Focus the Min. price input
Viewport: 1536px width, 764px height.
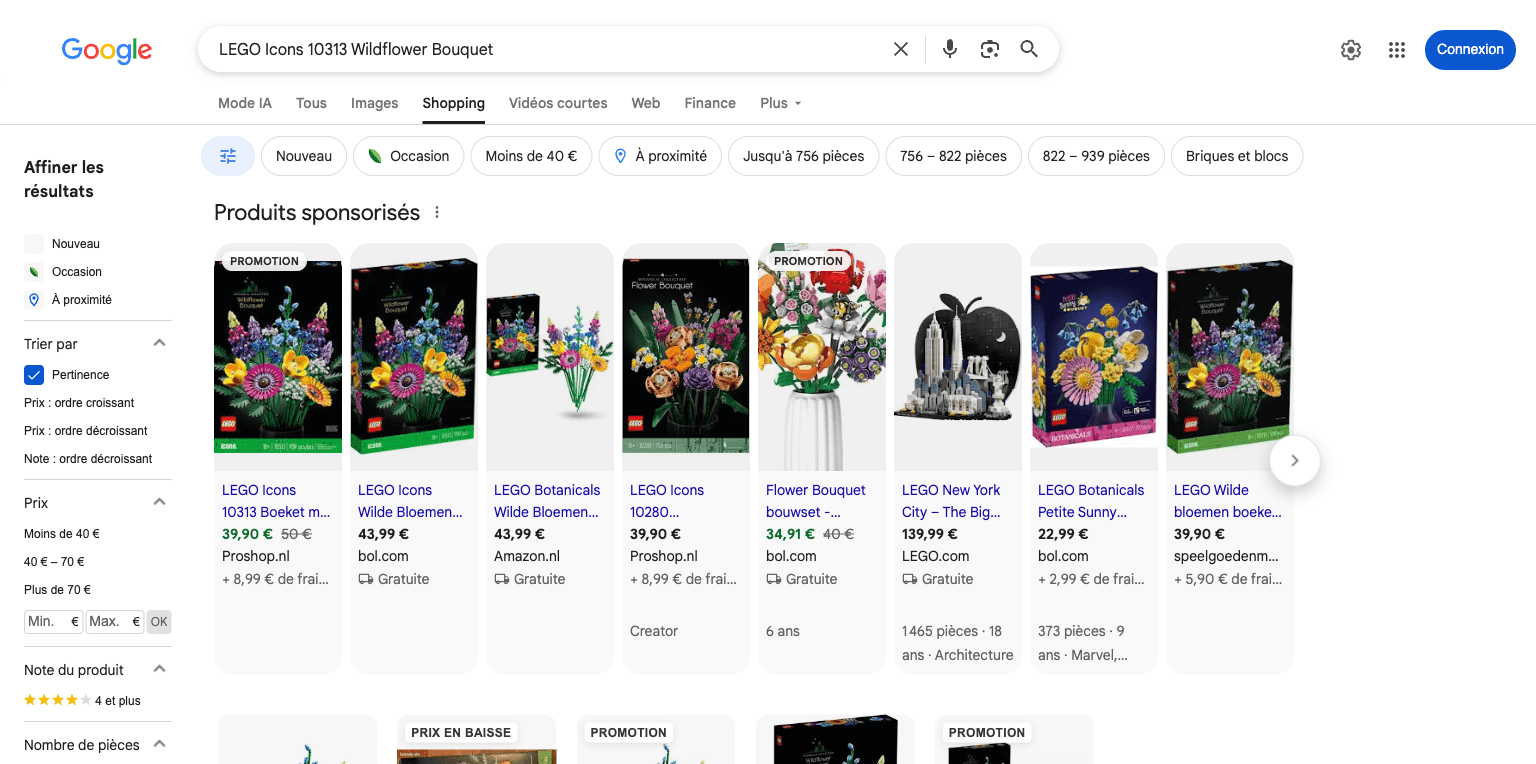tap(54, 622)
